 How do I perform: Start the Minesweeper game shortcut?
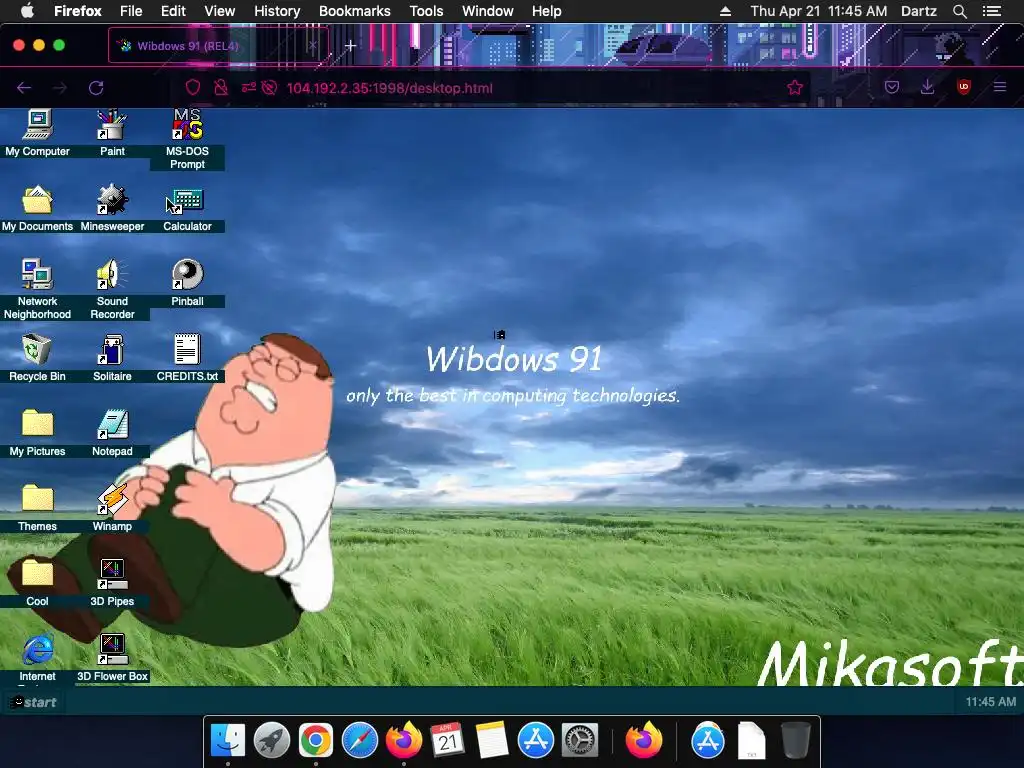tap(112, 208)
